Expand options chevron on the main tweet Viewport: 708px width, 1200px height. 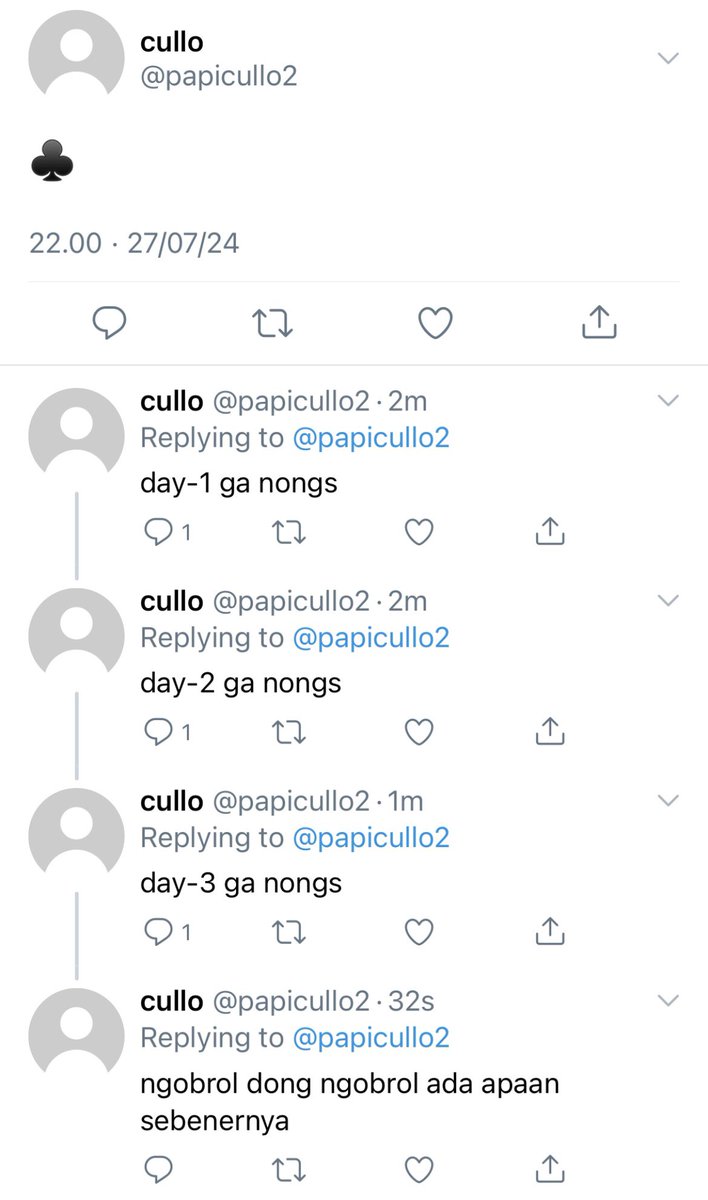(x=668, y=59)
